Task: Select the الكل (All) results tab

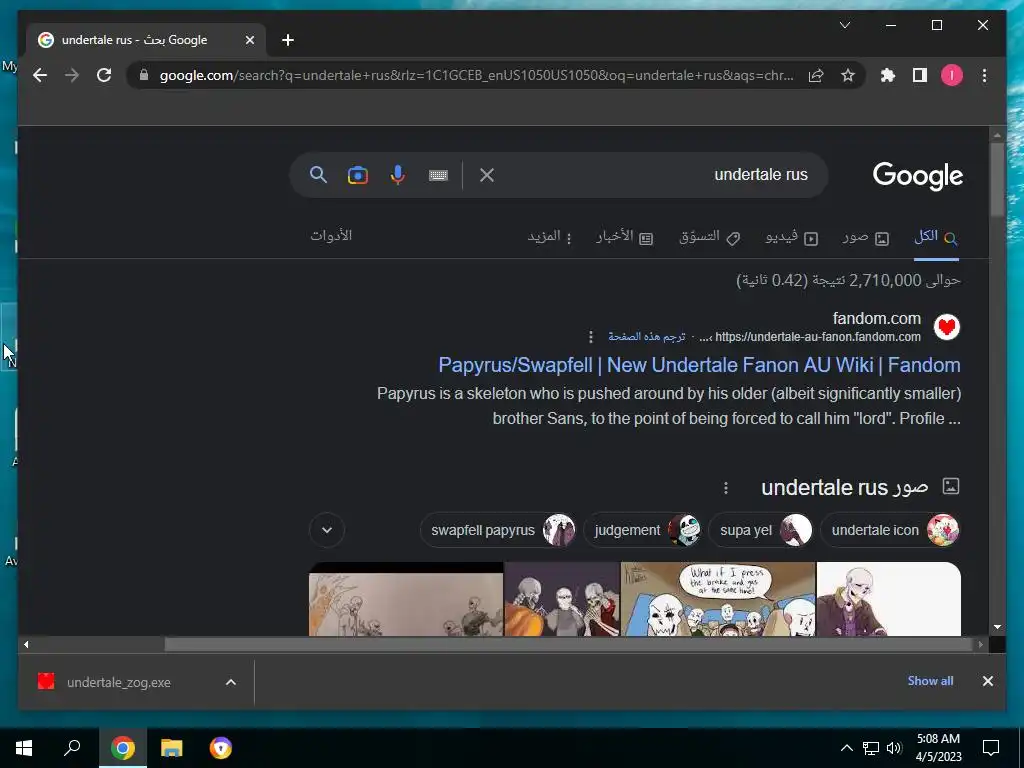Action: coord(936,237)
